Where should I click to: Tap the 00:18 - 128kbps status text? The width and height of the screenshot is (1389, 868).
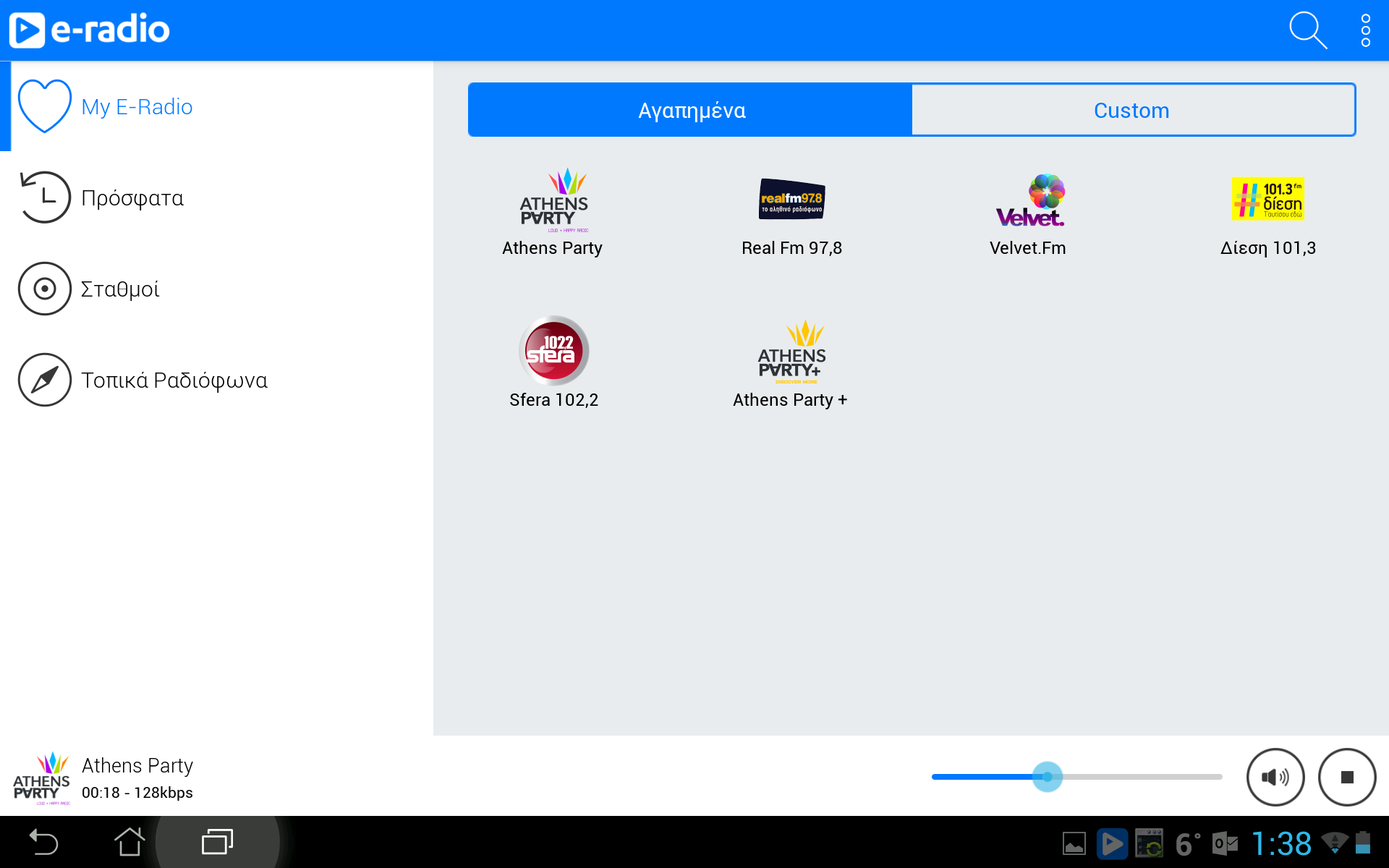point(137,793)
